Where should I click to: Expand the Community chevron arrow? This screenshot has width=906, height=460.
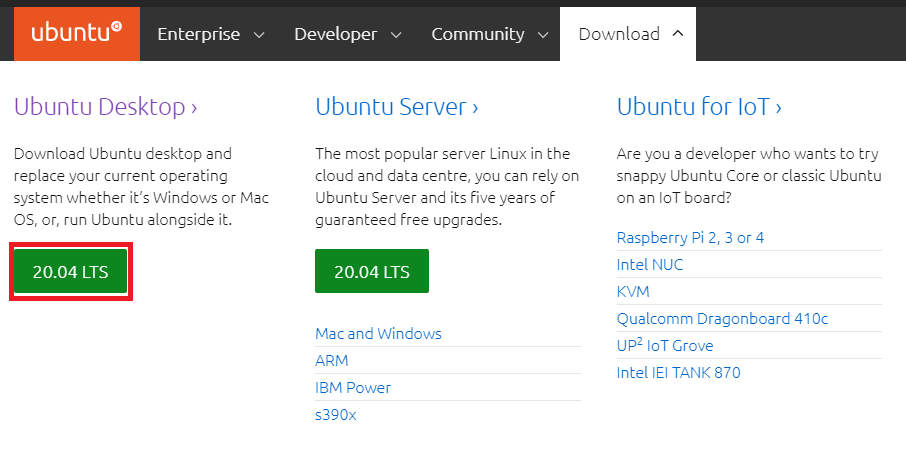tap(543, 35)
